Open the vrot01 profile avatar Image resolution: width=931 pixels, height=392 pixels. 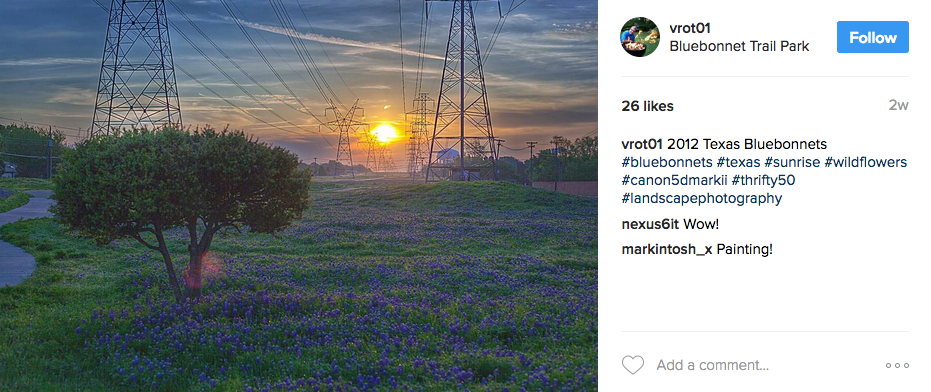(x=640, y=37)
